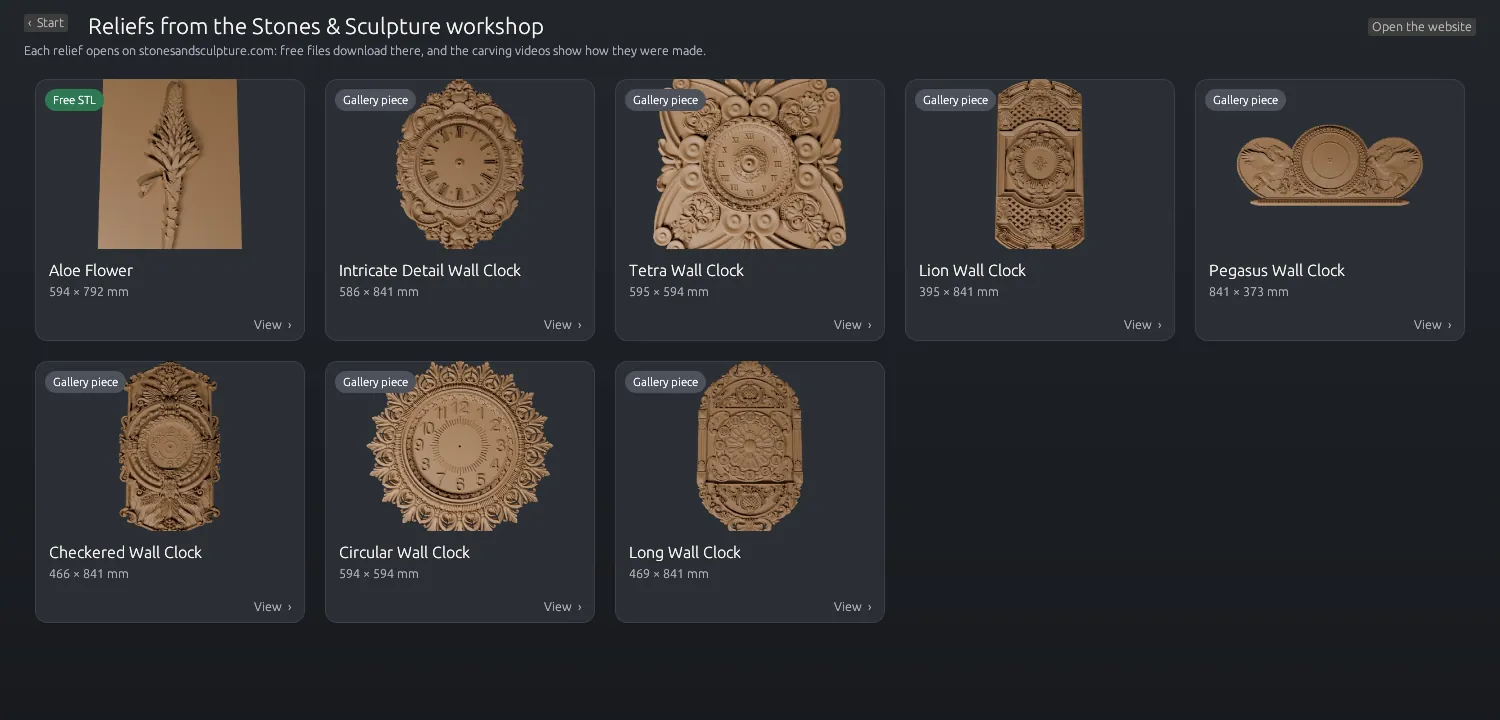View the Checkered Wall Clock relief
This screenshot has height=720, width=1500.
[273, 607]
